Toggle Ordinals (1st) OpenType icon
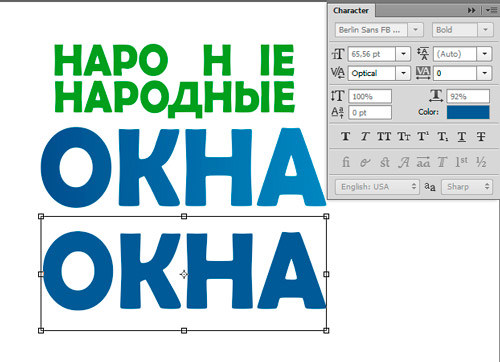 [462, 162]
